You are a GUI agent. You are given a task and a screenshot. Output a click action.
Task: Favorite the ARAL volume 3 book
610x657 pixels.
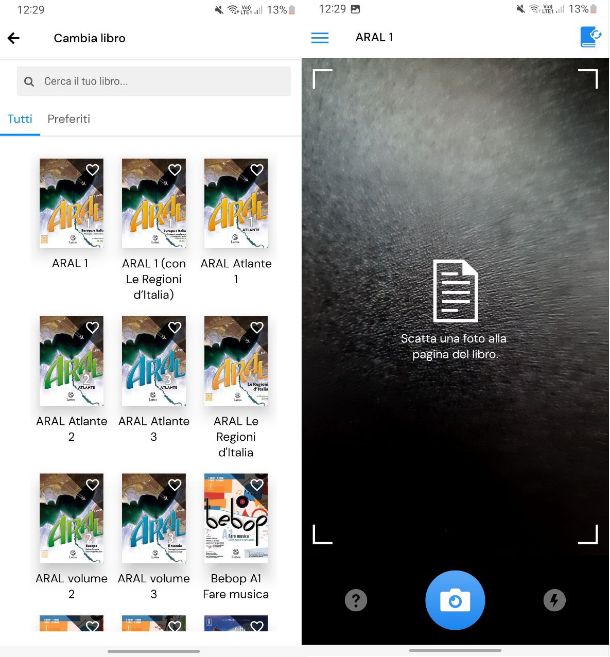(x=174, y=485)
